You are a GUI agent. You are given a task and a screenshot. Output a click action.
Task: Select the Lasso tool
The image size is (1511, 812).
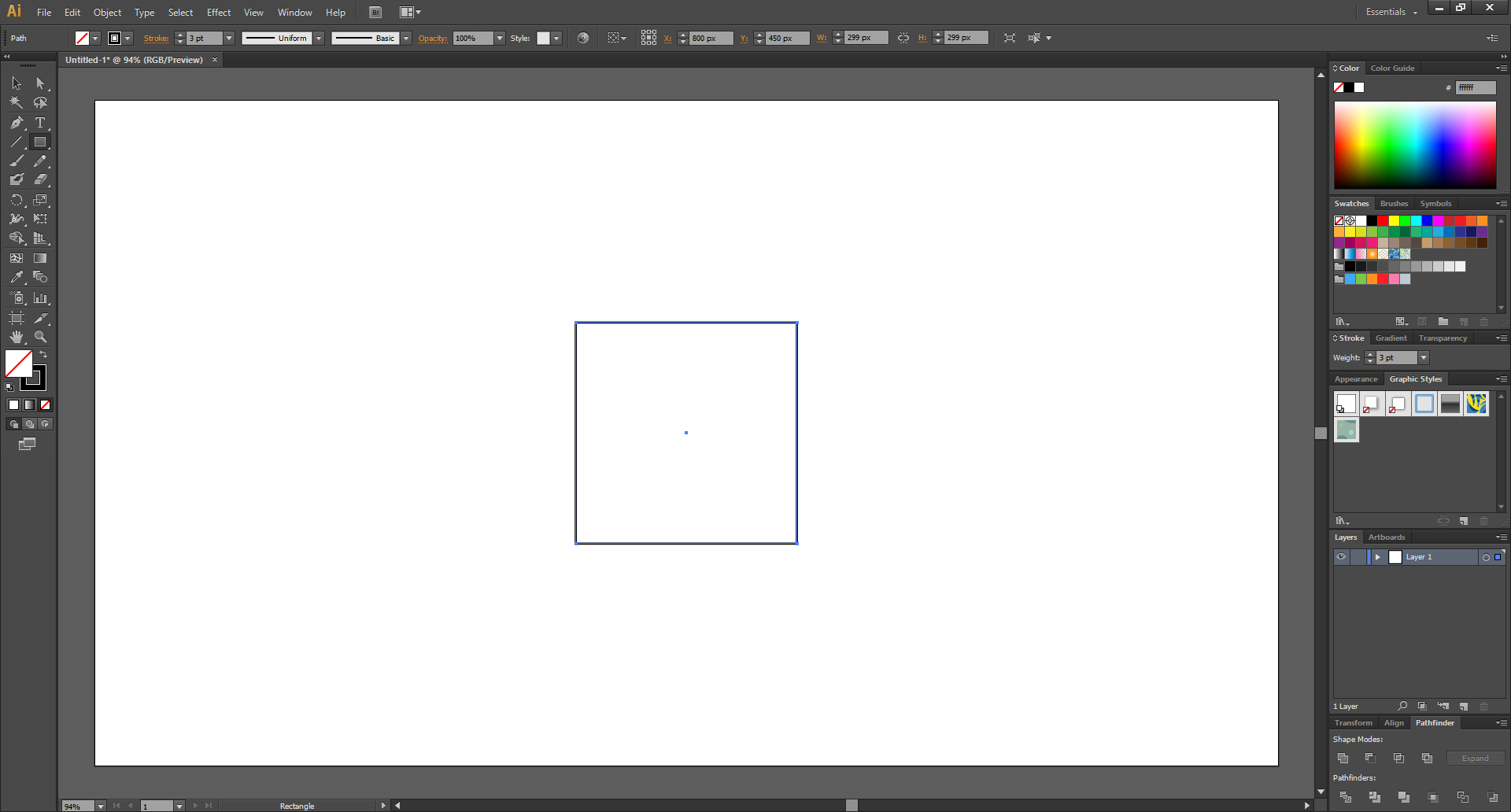40,102
